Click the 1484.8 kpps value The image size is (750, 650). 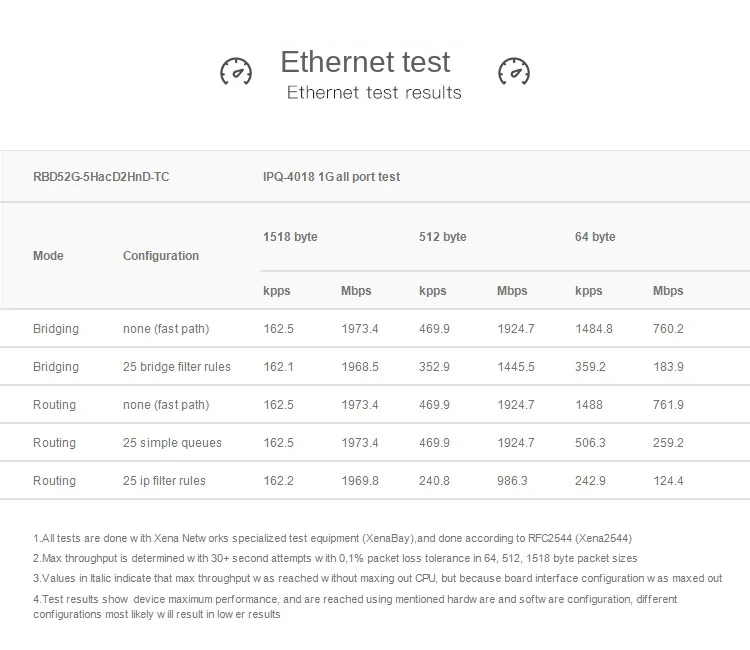pyautogui.click(x=594, y=329)
